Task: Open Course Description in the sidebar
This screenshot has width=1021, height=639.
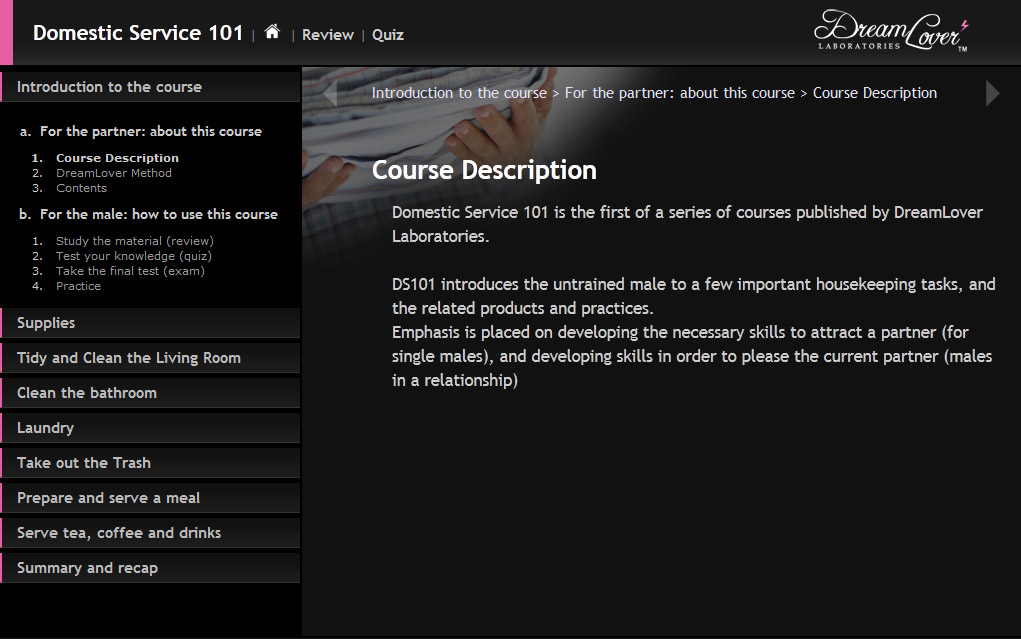Action: click(x=117, y=158)
